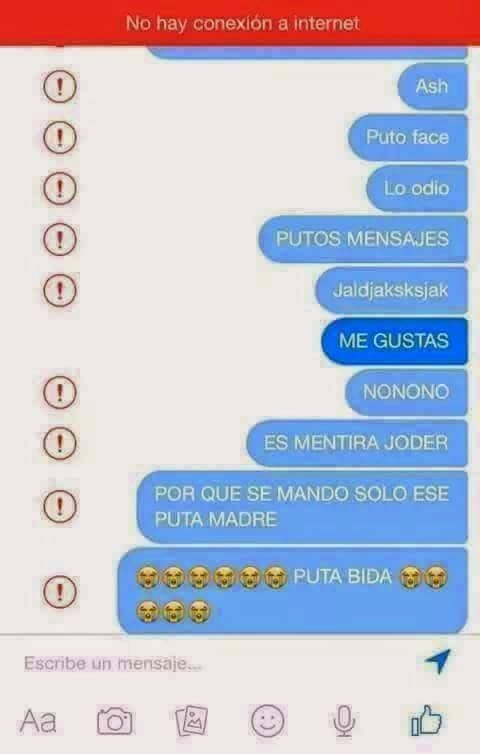The height and width of the screenshot is (754, 480).
Task: Tap the error icon beside Lo odio
Action: pyautogui.click(x=60, y=188)
